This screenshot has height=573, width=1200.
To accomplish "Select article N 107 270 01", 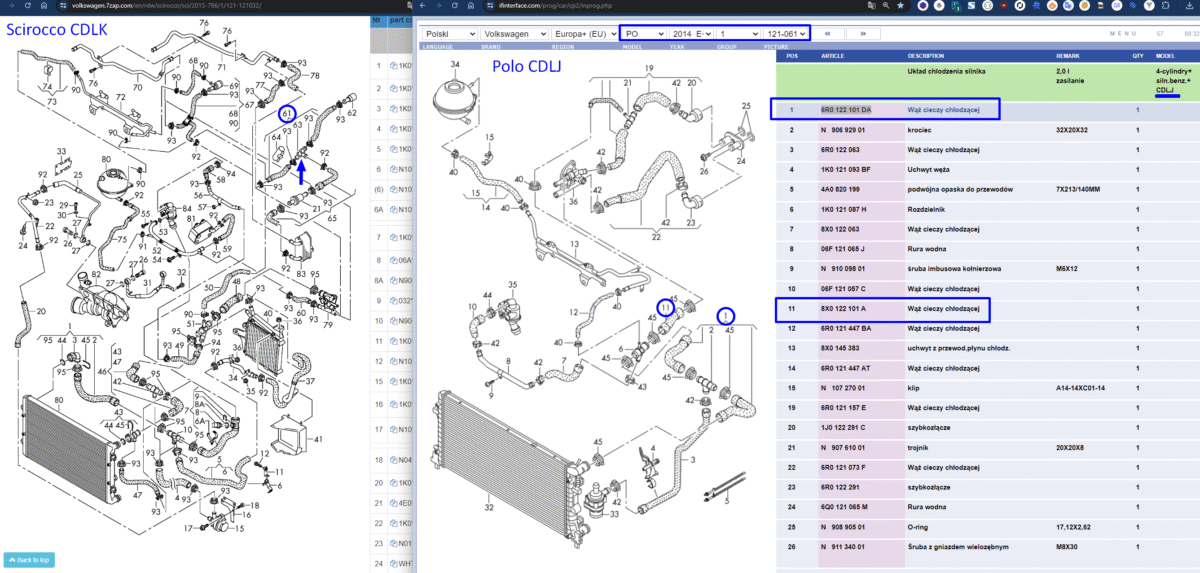I will 842,386.
